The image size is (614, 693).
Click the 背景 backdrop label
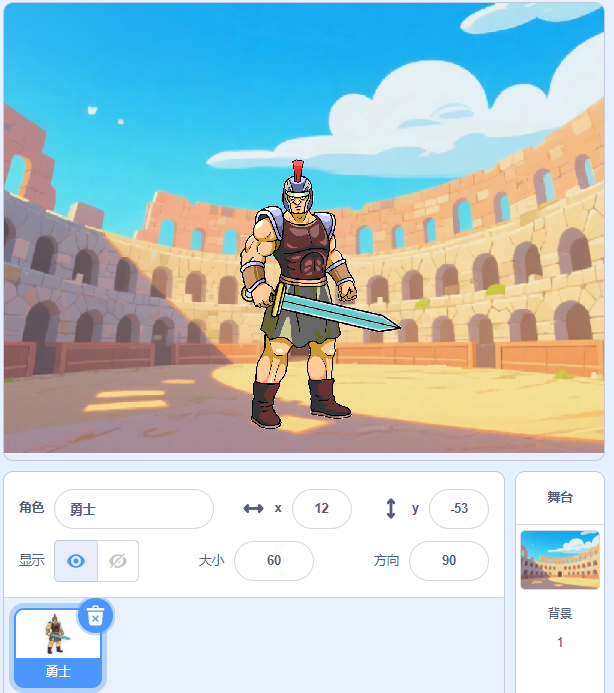point(560,613)
